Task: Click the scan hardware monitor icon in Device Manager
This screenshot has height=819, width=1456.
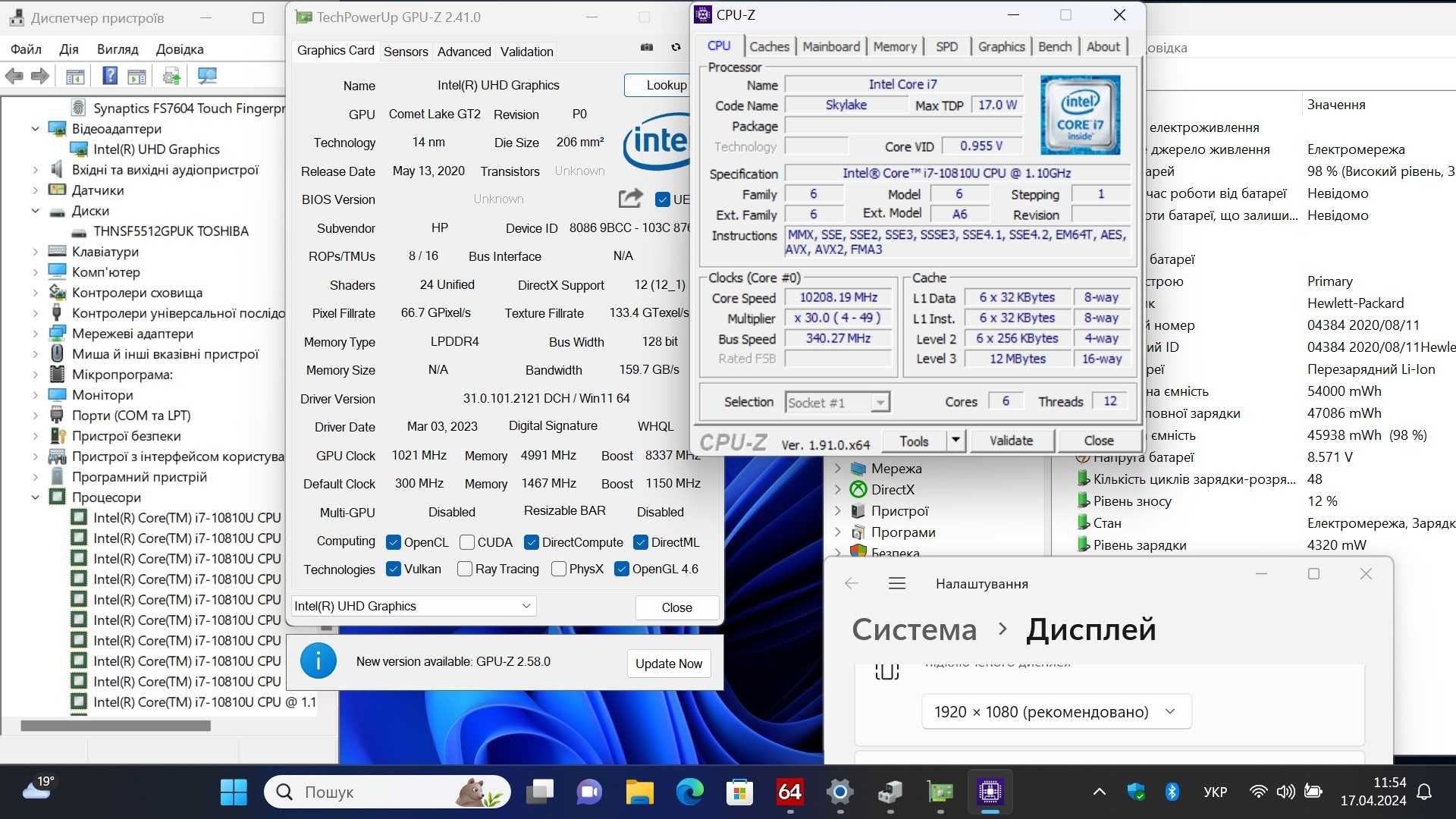Action: click(206, 76)
